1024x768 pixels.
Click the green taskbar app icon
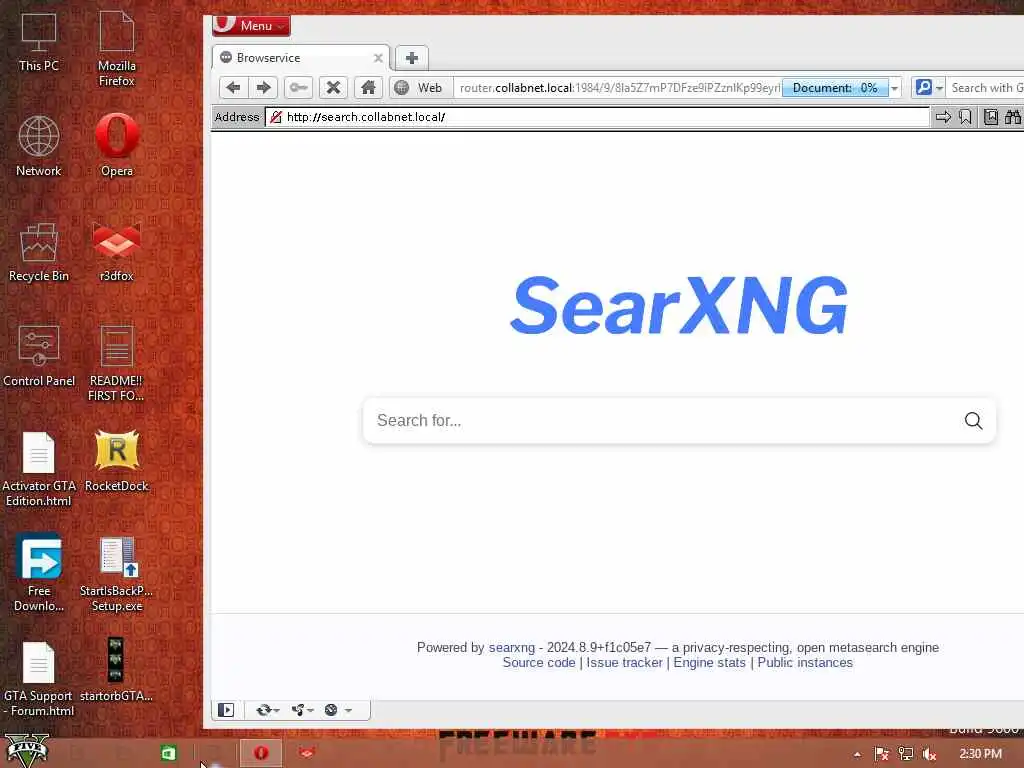pos(168,753)
